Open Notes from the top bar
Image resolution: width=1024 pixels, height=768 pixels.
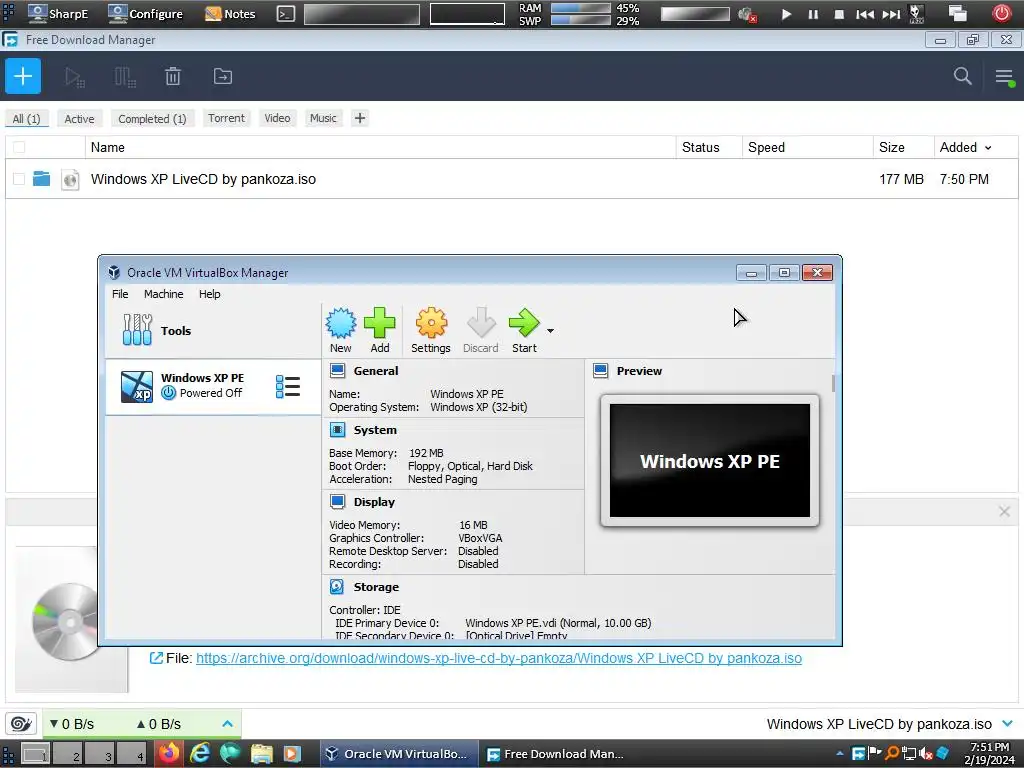230,13
